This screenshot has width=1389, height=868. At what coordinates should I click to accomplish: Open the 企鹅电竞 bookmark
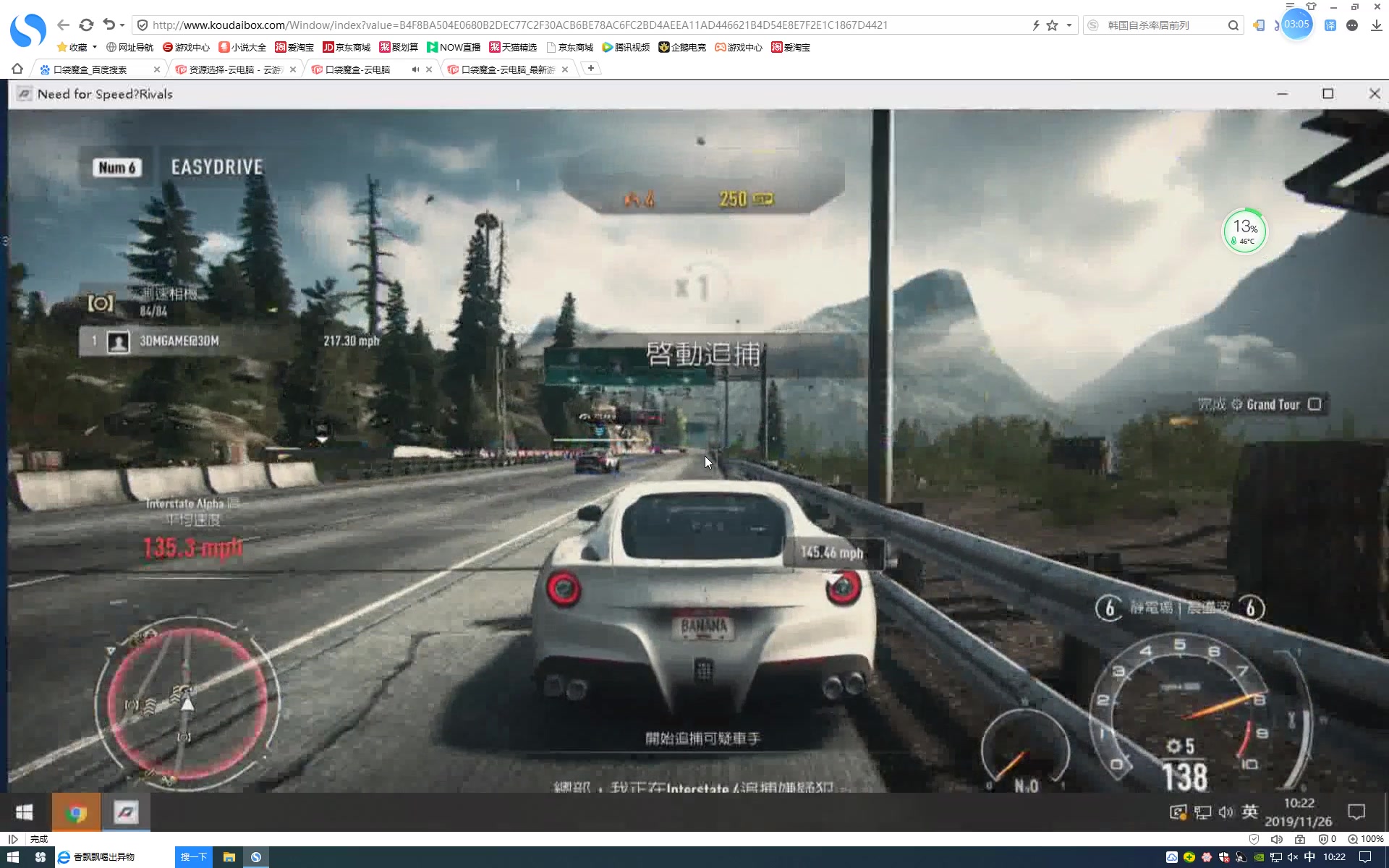(x=682, y=47)
